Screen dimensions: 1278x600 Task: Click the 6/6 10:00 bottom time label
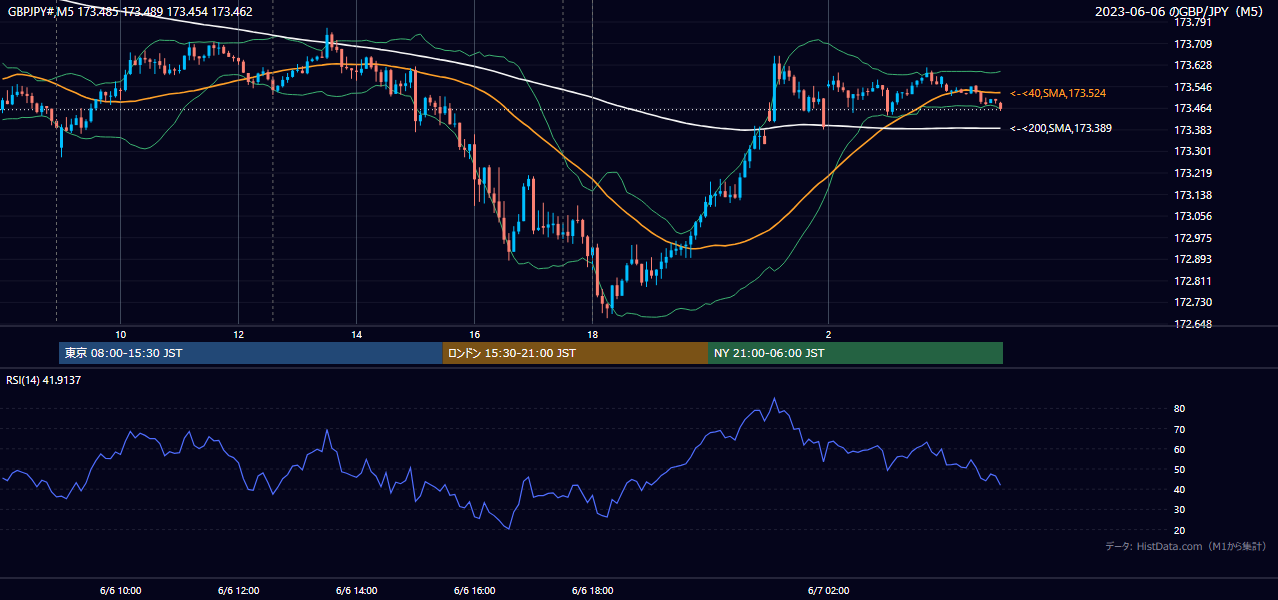(120, 590)
